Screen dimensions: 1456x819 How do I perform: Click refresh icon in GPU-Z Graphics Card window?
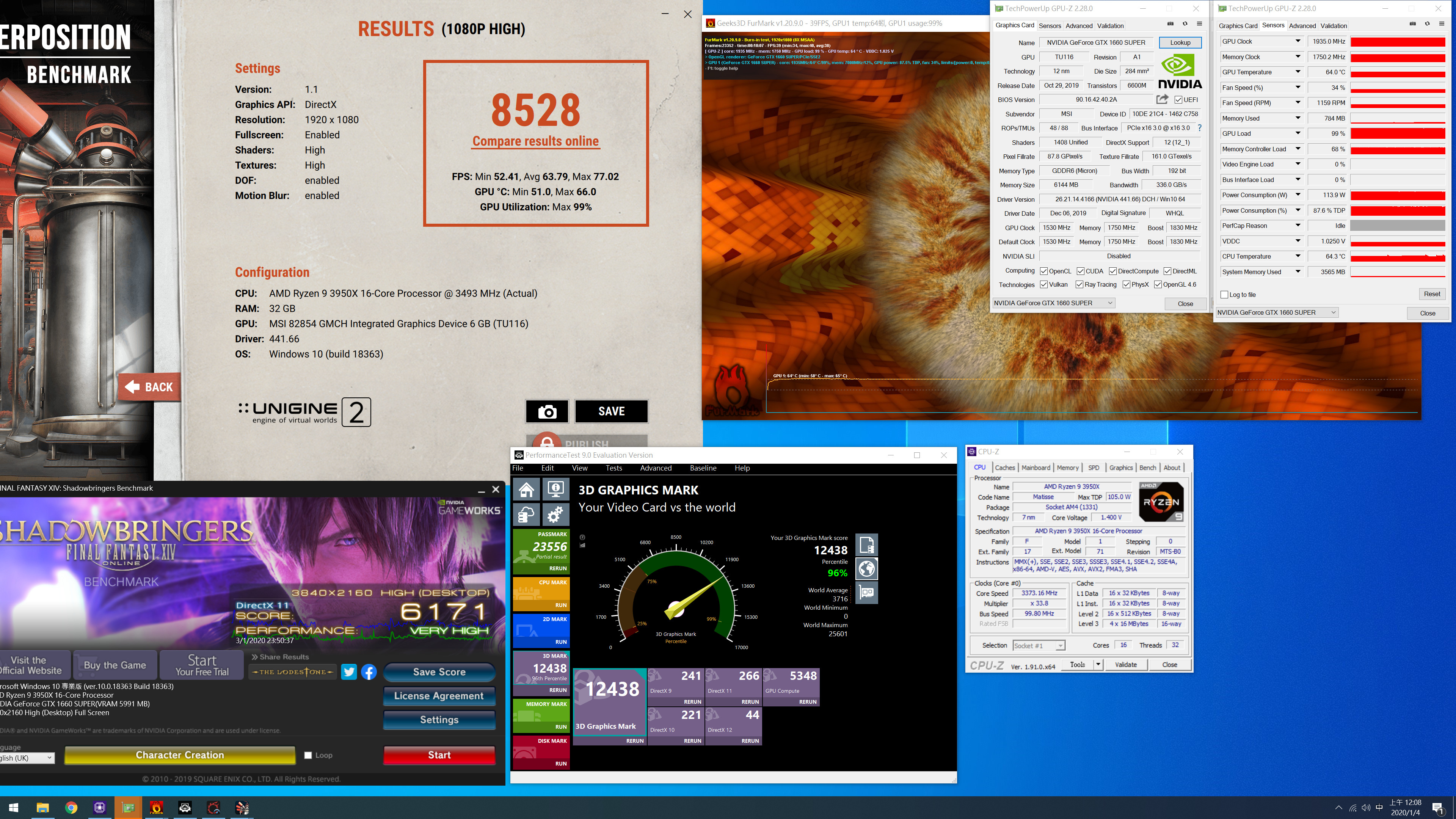click(x=1185, y=24)
